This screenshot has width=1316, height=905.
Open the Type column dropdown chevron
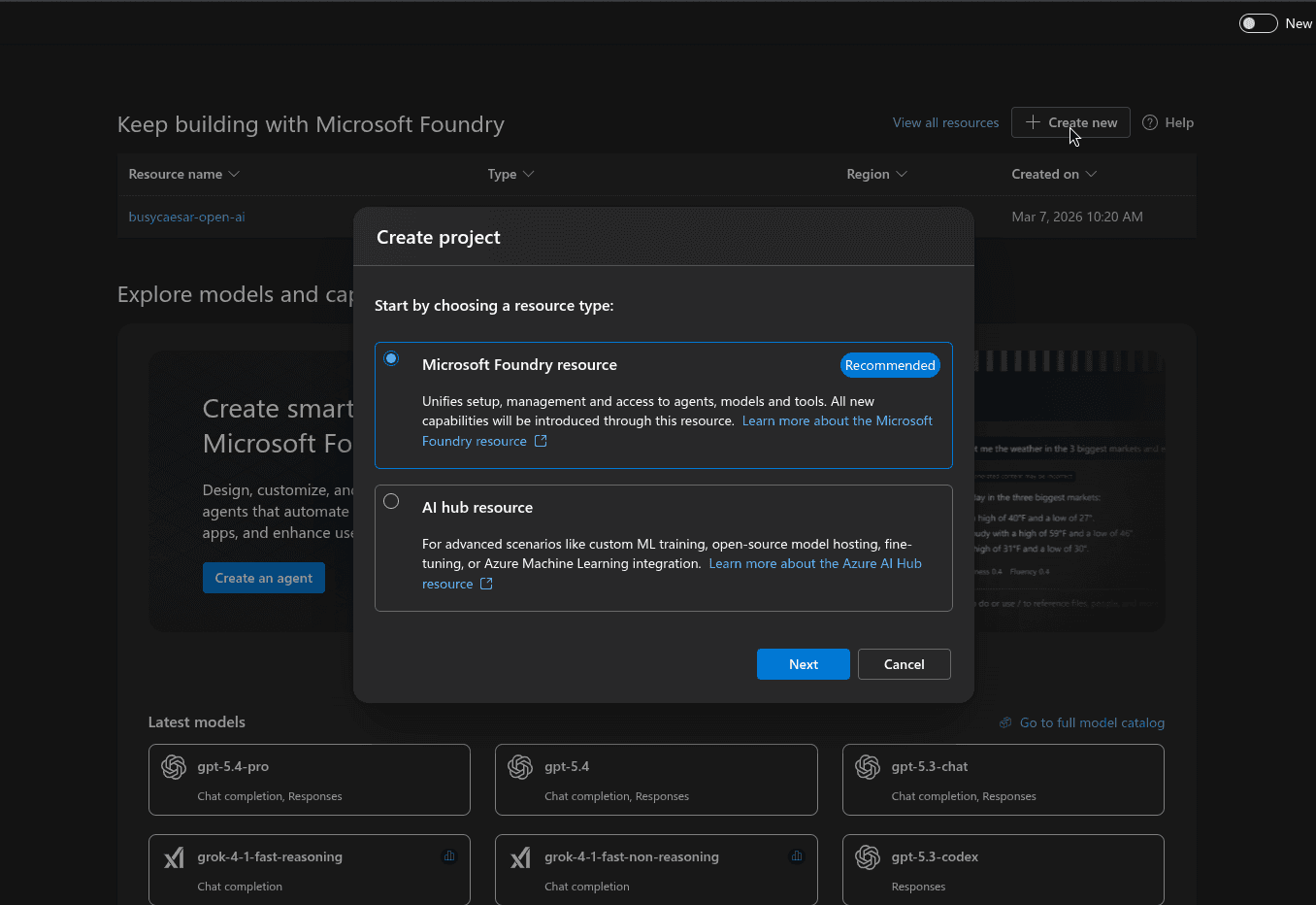(x=528, y=174)
